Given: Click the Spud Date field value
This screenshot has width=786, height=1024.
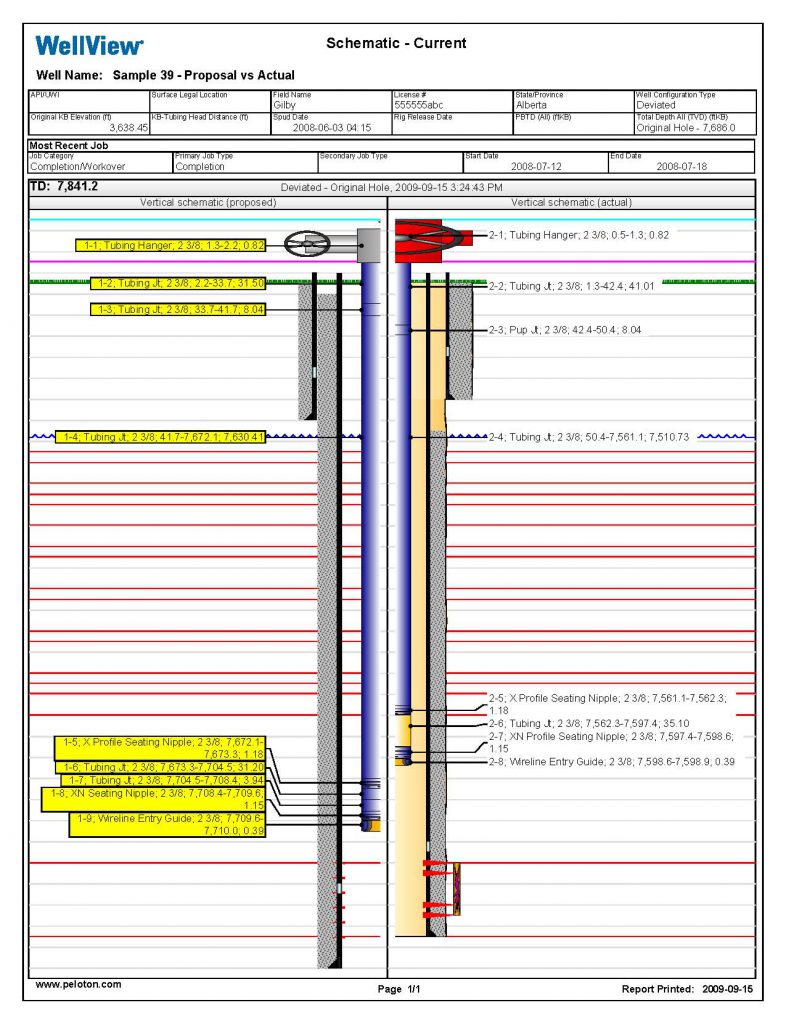Looking at the screenshot, I should (x=331, y=127).
